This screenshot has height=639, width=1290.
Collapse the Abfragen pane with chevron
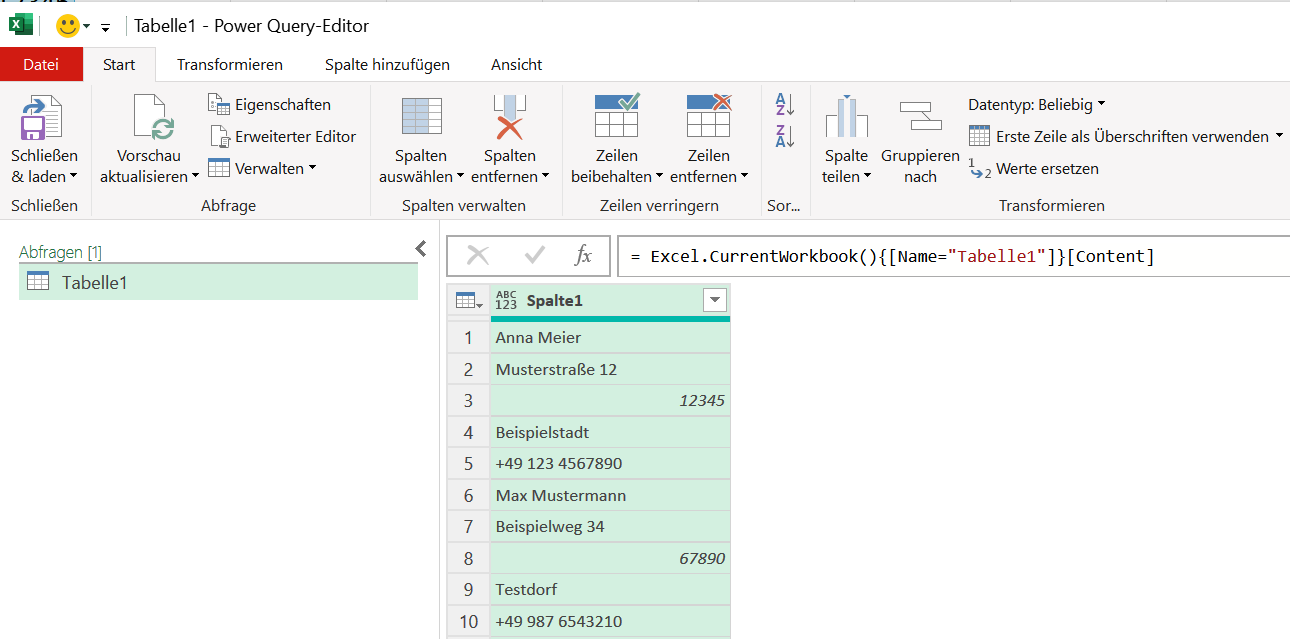(x=421, y=248)
